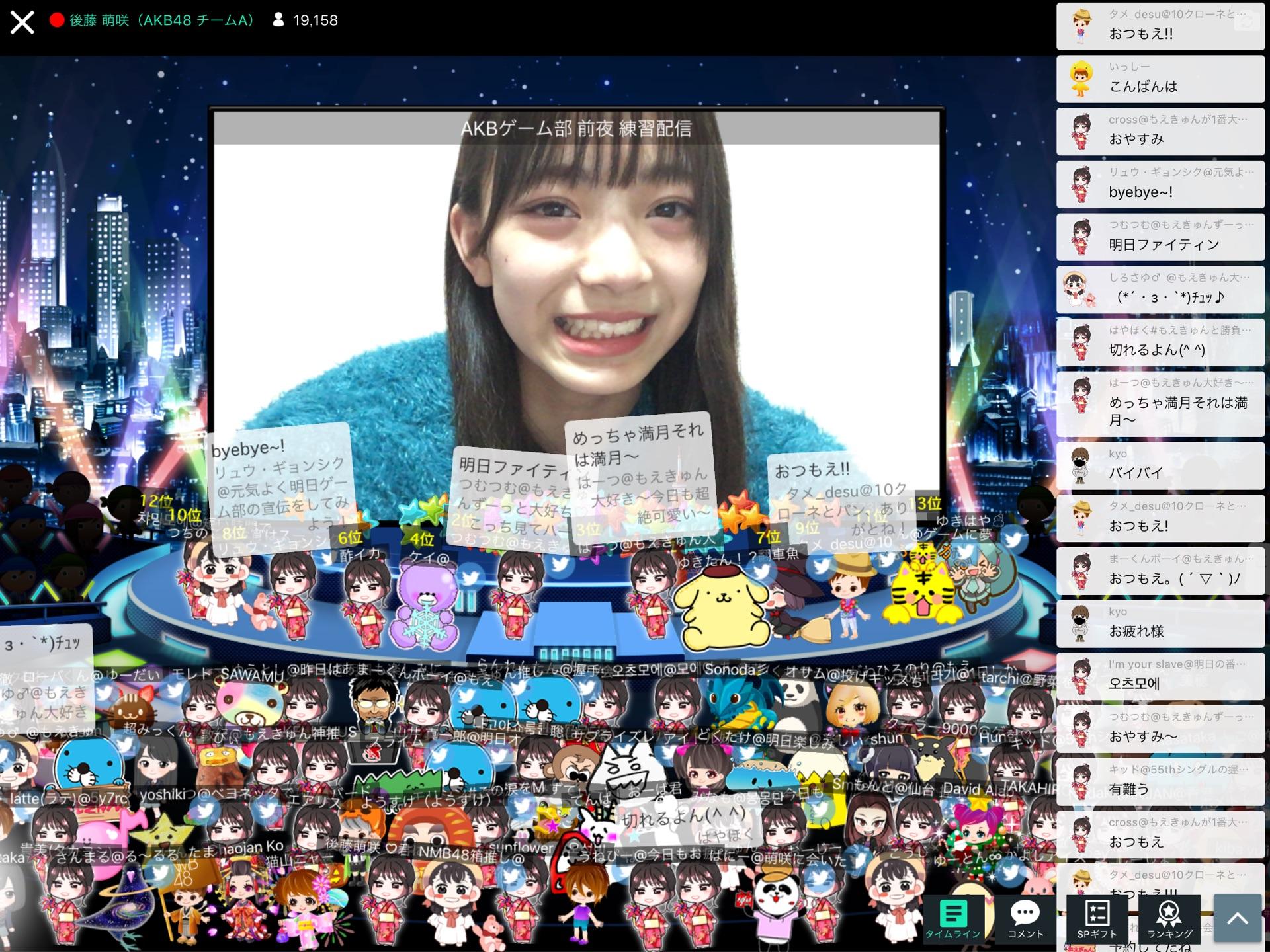Tap the yellow tiger avatar on stage
1270x952 pixels.
pyautogui.click(x=923, y=584)
